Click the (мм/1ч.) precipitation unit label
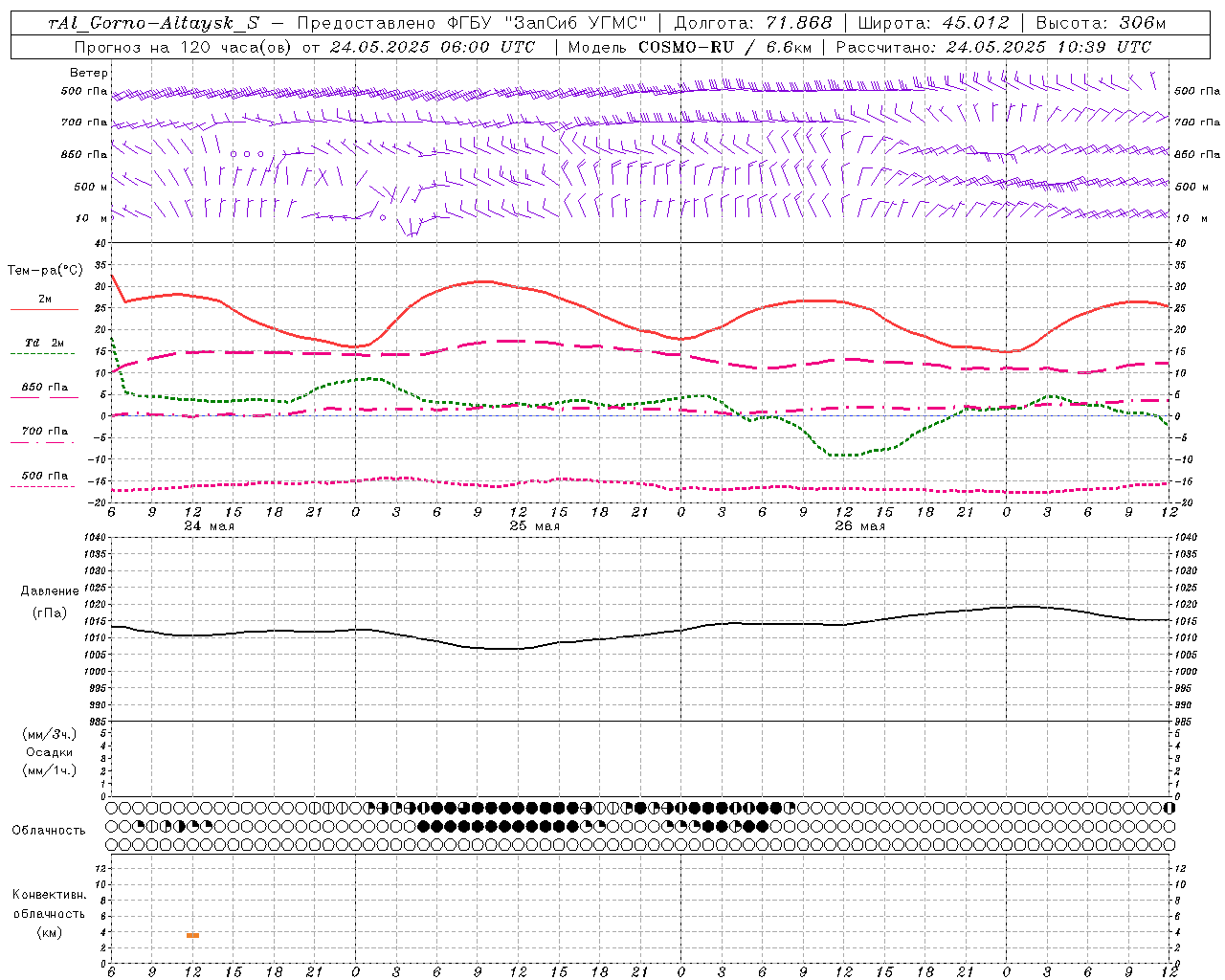Screen dimensions: 1225x980 (49, 770)
